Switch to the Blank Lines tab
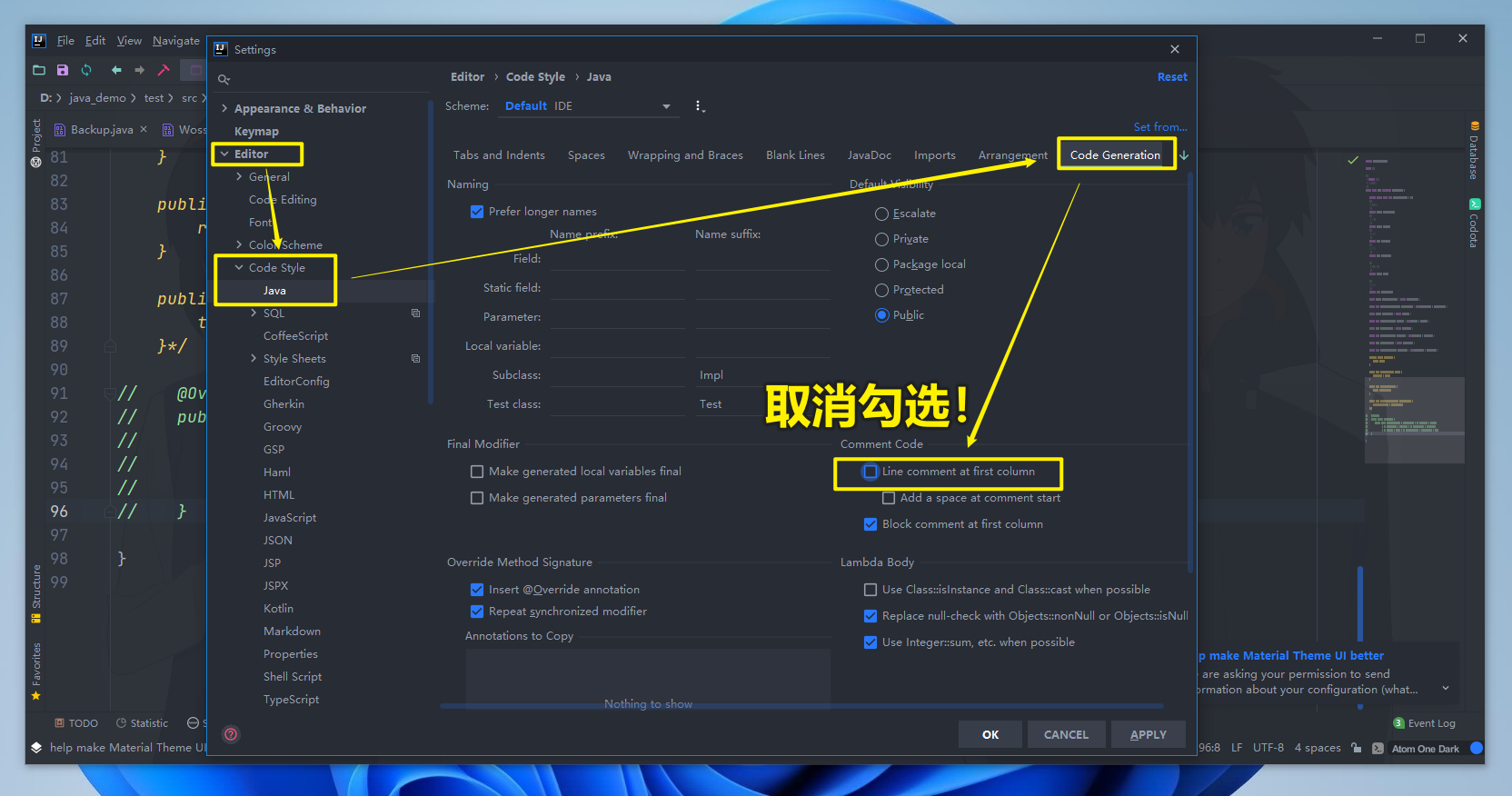 795,155
